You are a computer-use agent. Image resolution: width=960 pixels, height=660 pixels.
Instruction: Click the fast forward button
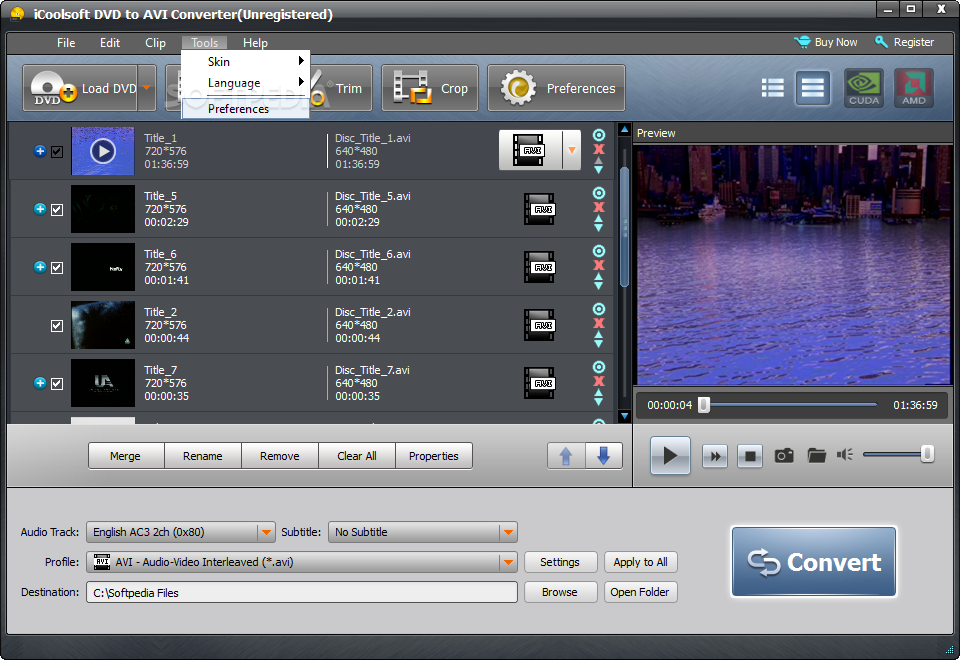[715, 456]
